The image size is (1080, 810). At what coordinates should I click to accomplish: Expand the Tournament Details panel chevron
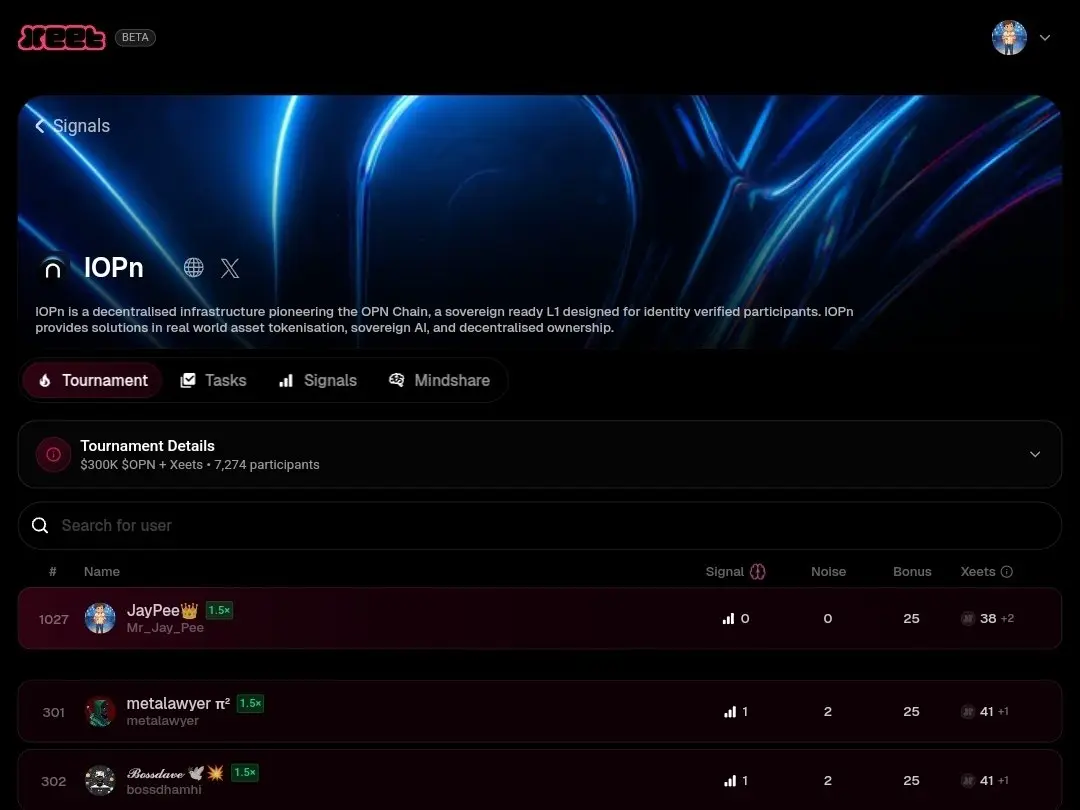[x=1035, y=455]
